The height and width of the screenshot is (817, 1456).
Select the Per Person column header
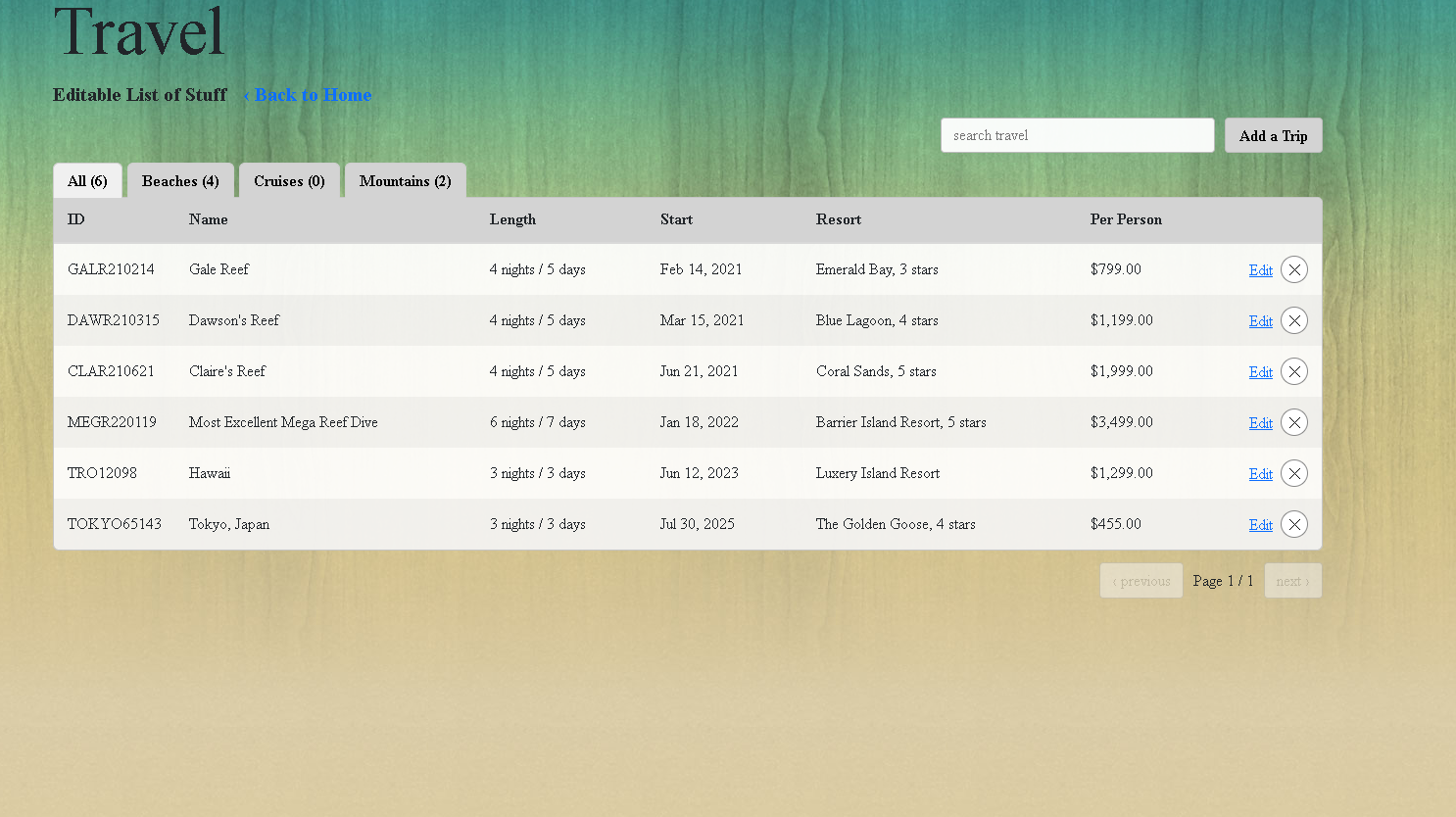[x=1126, y=219]
